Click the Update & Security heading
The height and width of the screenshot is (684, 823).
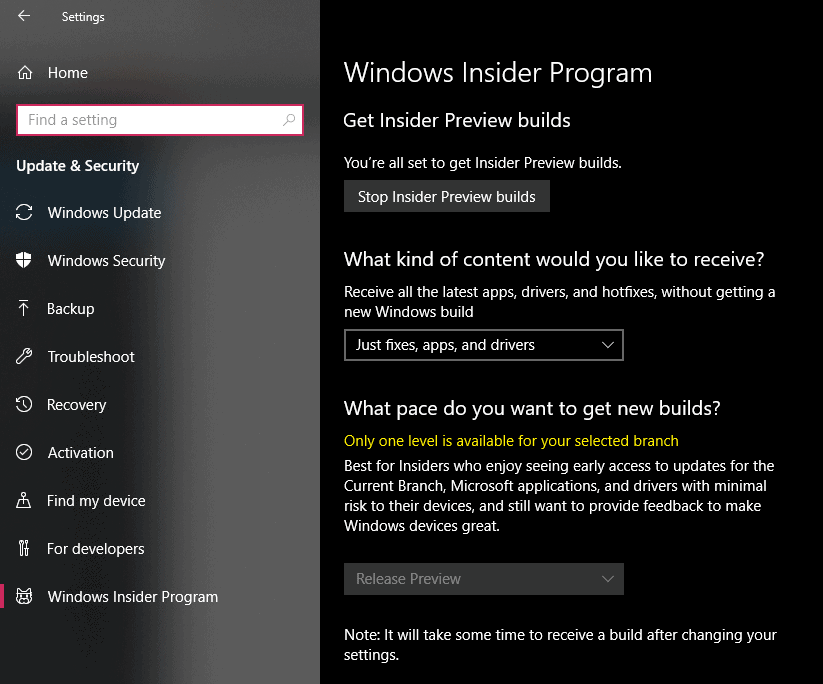[78, 166]
